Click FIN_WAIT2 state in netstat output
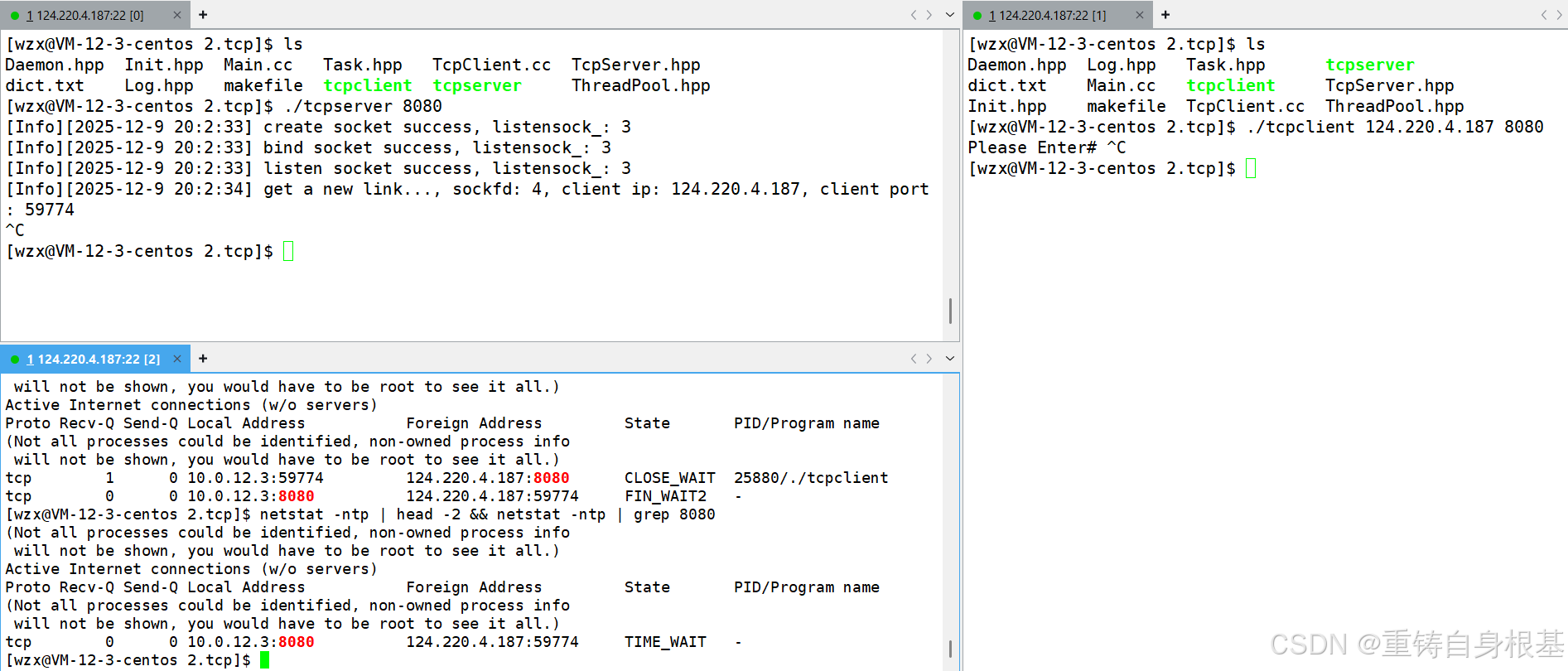1568x671 pixels. (666, 496)
